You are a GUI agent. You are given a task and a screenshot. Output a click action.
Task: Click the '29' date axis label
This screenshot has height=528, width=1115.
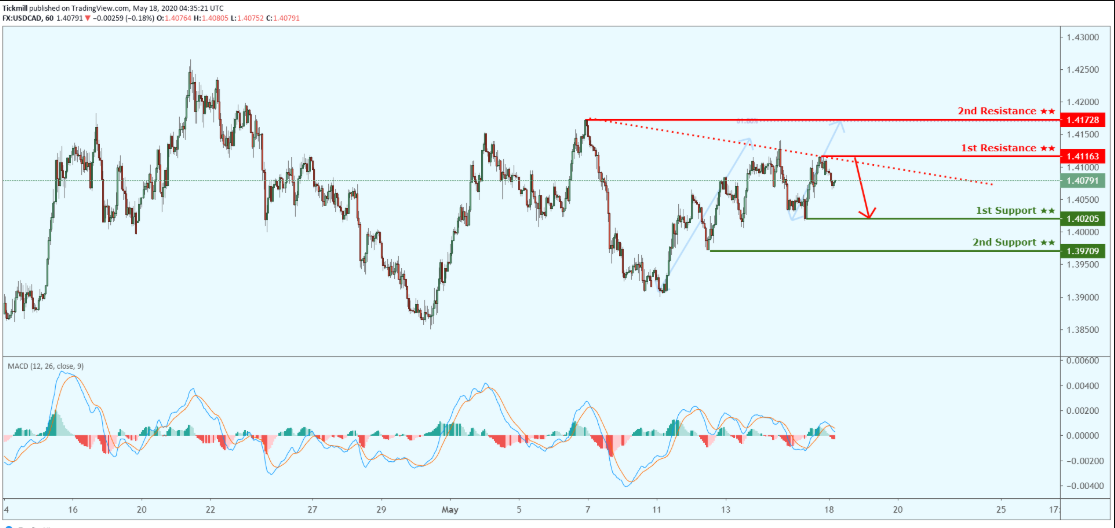coord(381,510)
